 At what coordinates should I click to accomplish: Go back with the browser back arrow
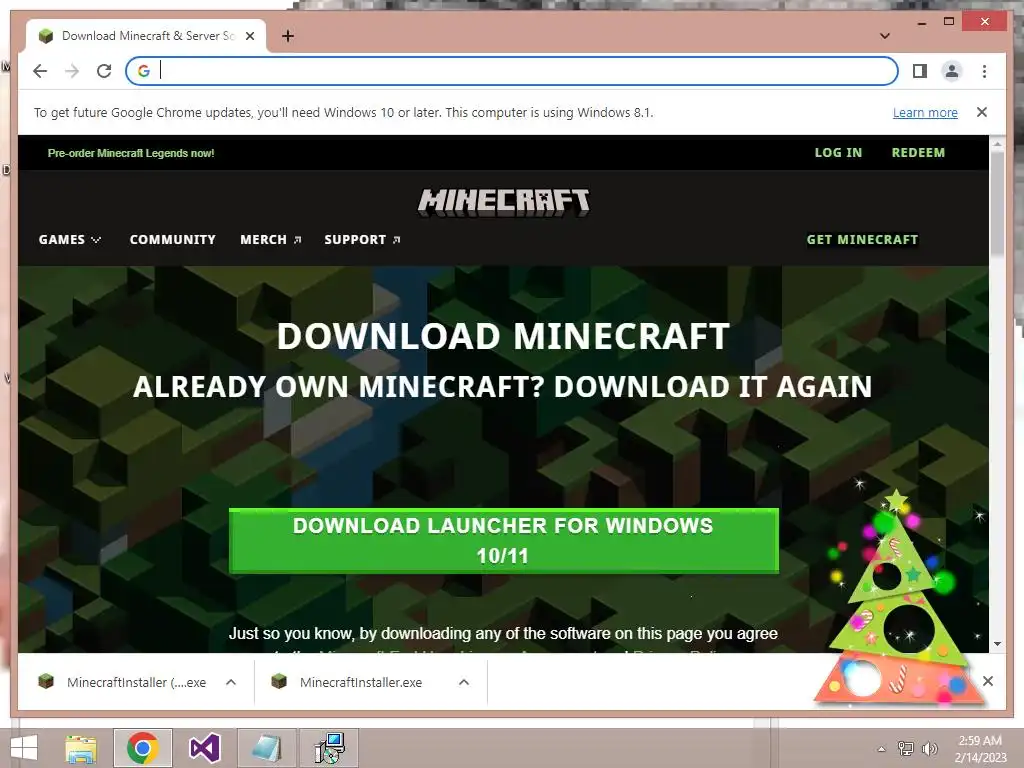pyautogui.click(x=40, y=71)
